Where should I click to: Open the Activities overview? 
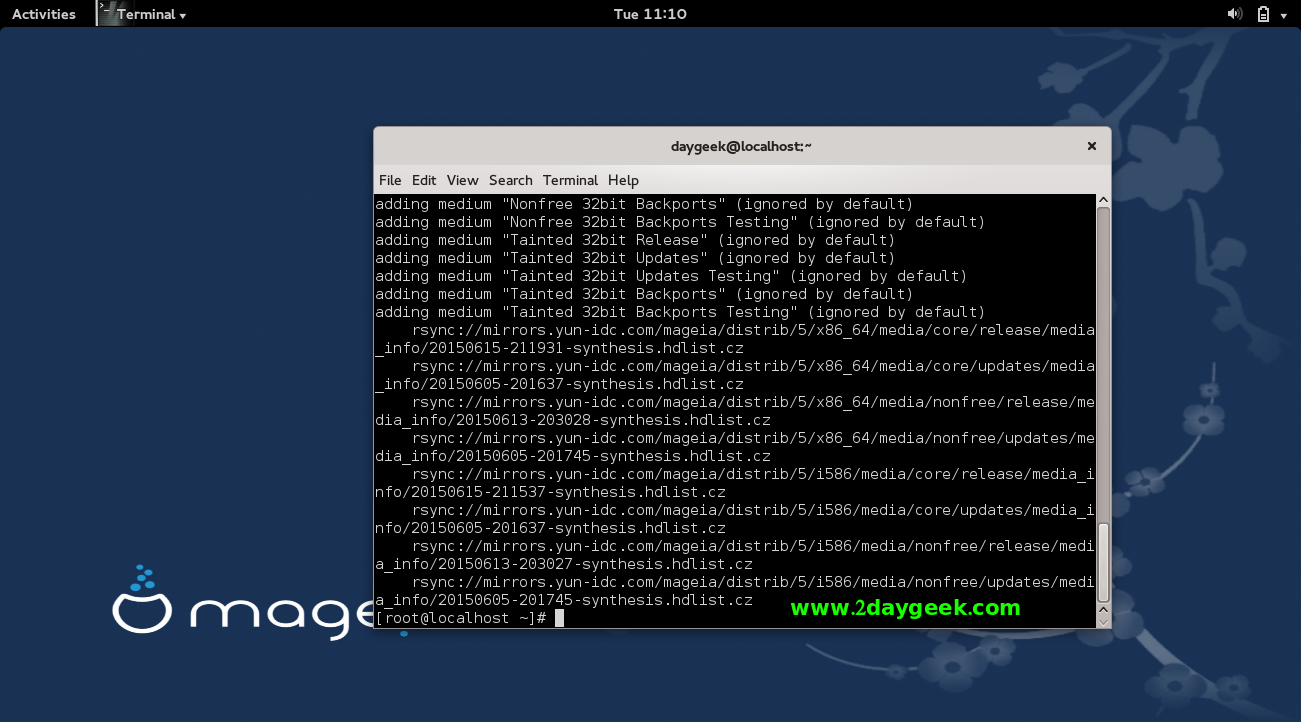[43, 14]
